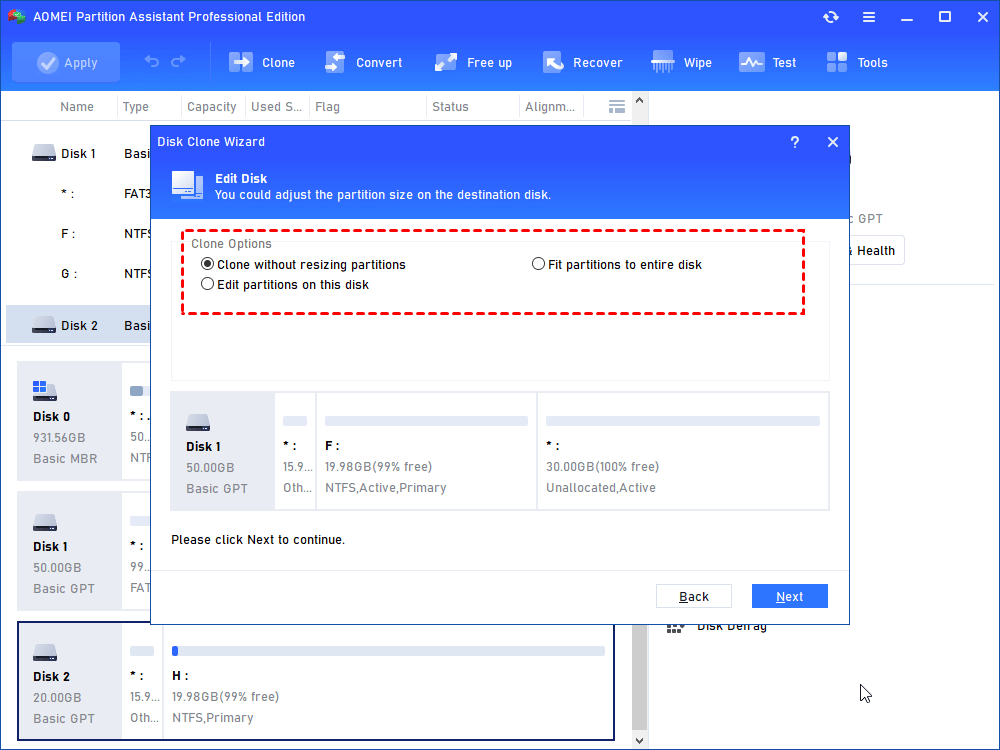
Task: Sort by the Flag column header
Action: [x=327, y=107]
